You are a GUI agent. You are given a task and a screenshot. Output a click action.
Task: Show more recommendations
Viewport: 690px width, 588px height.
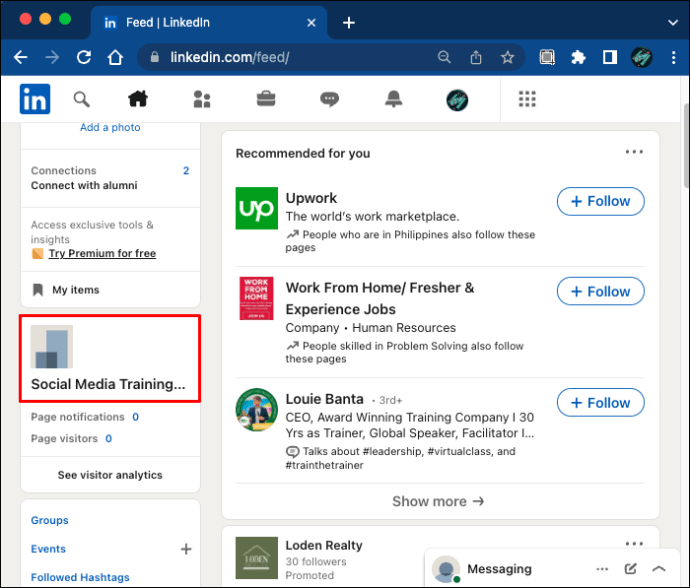click(x=438, y=501)
